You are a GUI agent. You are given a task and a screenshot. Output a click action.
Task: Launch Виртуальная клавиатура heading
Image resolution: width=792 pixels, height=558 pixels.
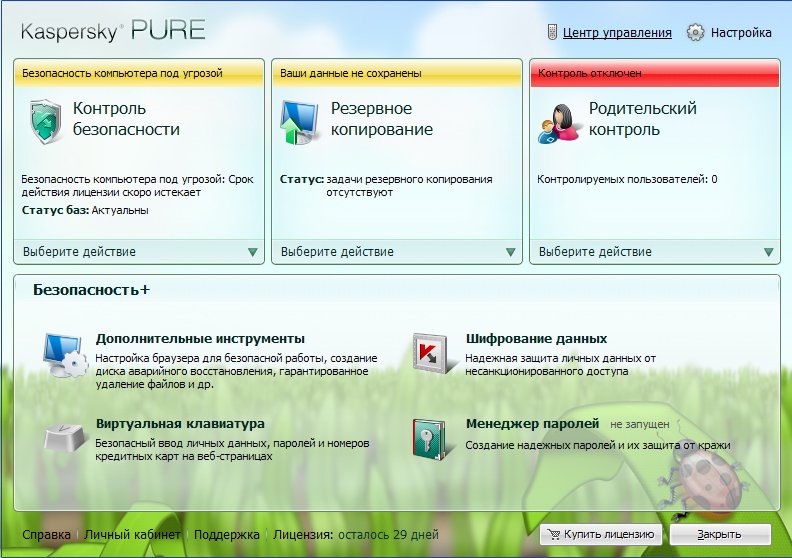click(x=180, y=423)
